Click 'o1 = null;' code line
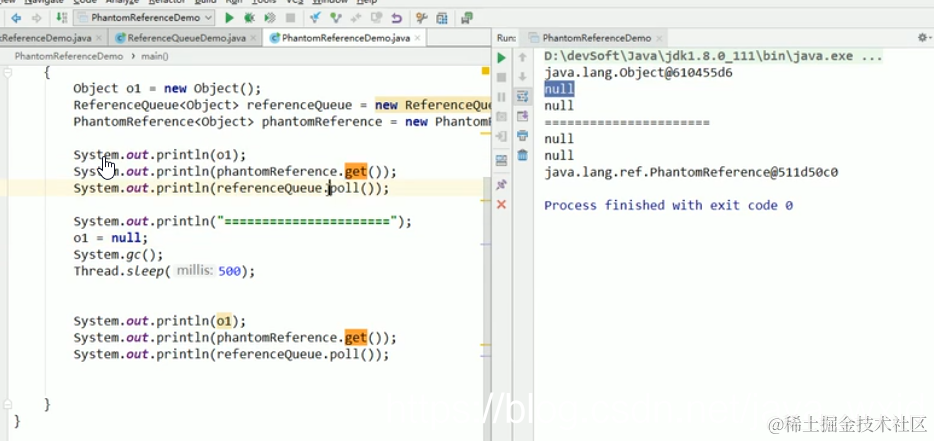934x441 pixels. [110, 238]
